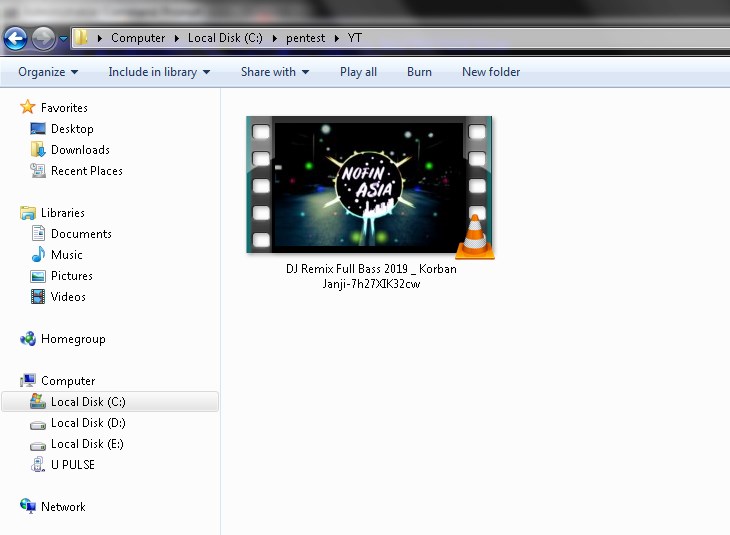Open Downloads from the navigation pane
This screenshot has width=730, height=535.
(x=80, y=149)
